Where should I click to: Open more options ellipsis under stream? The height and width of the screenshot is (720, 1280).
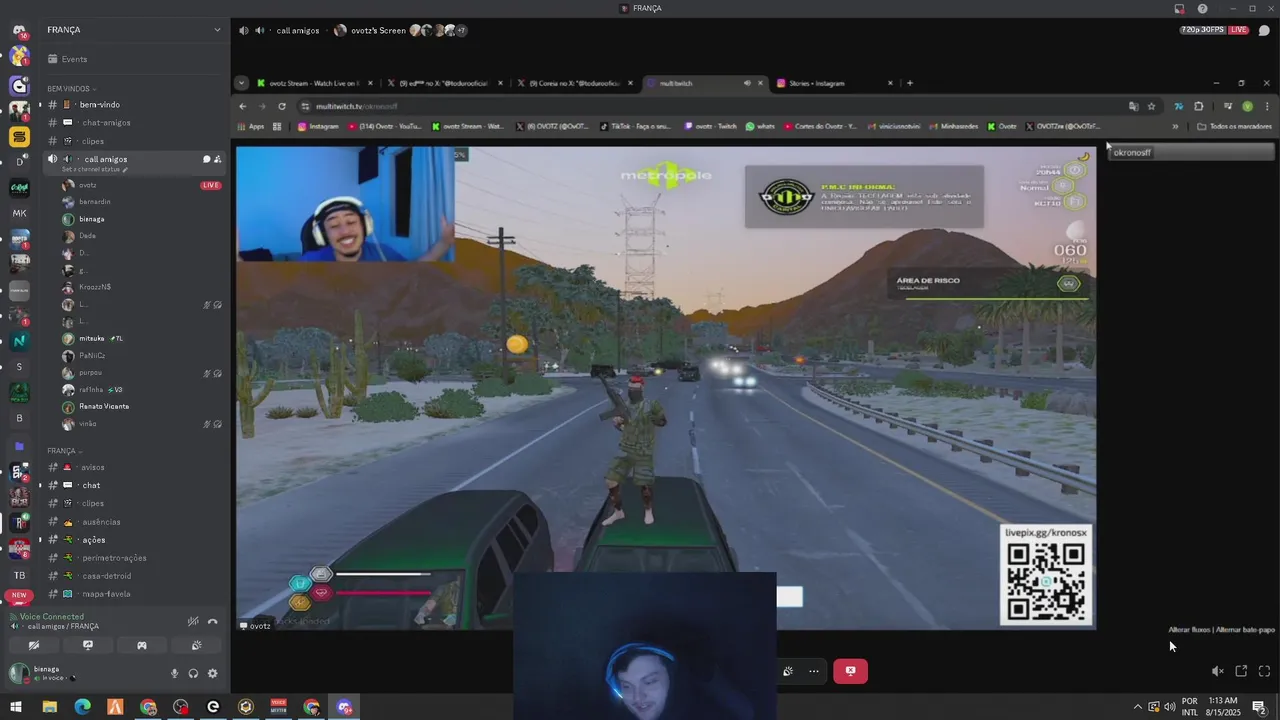click(814, 671)
